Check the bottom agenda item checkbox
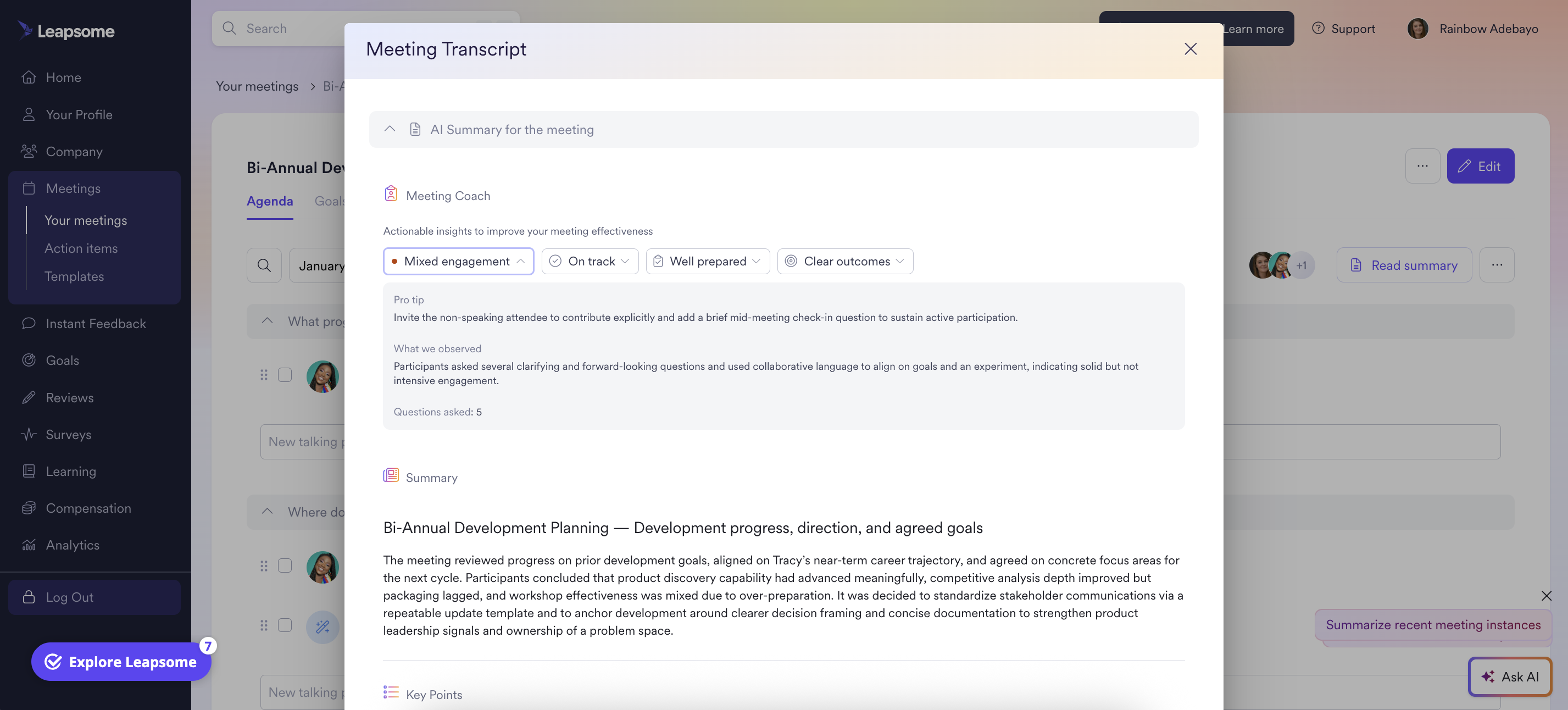Screen dimensions: 1568x710 [284, 625]
